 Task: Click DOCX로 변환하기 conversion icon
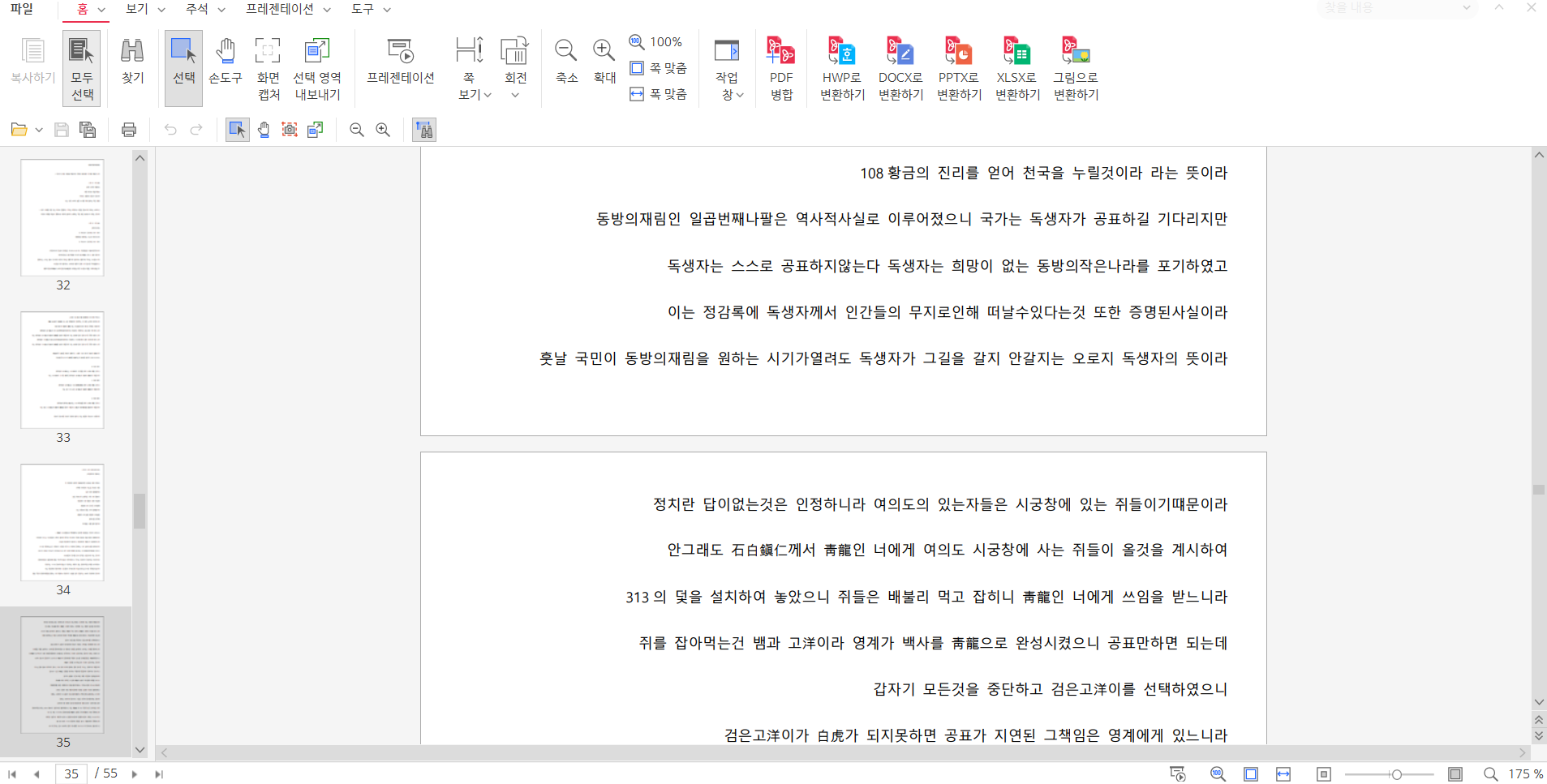tap(900, 68)
